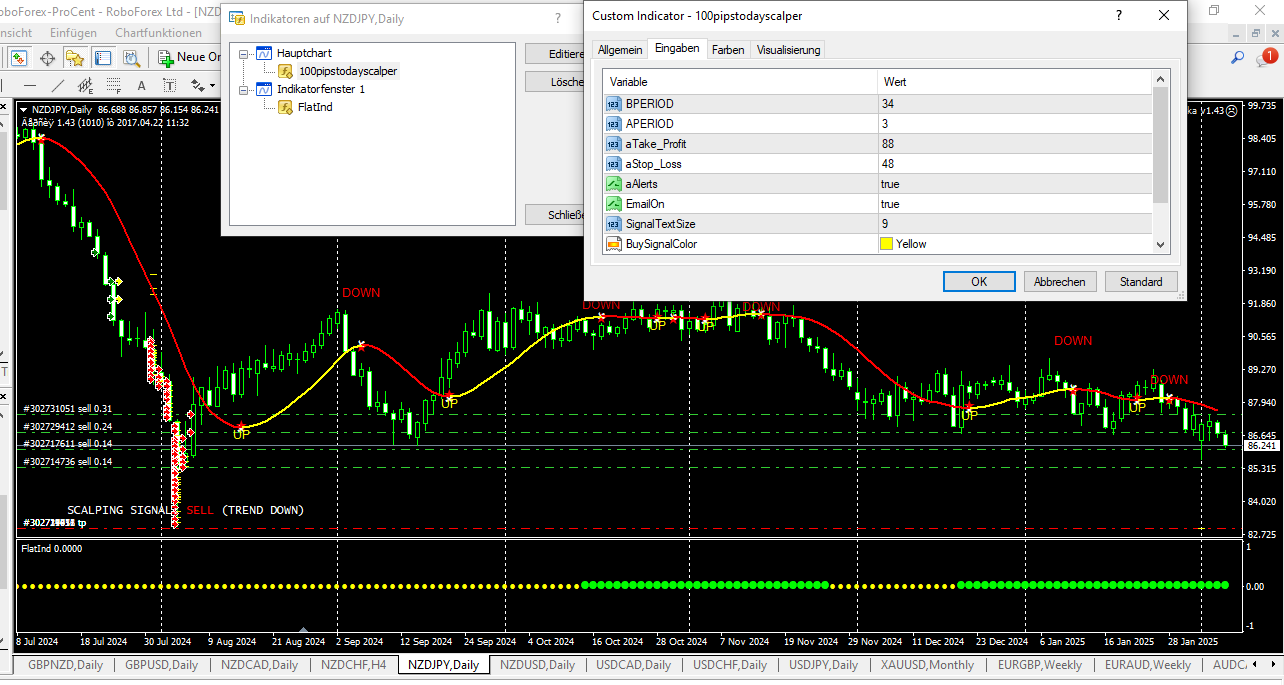
Task: Switch to the Allgemein tab
Action: [620, 50]
